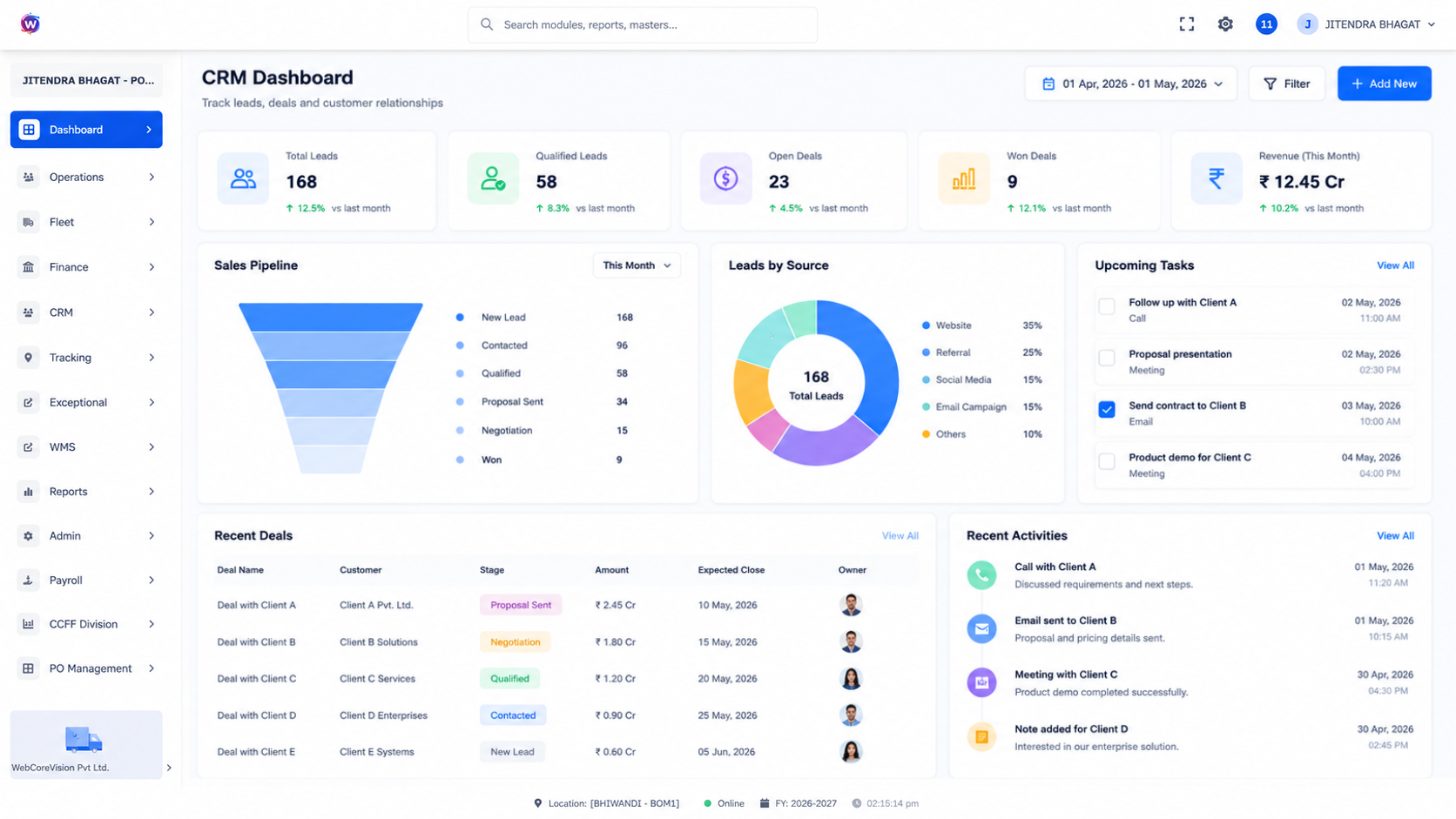
Task: Open the PO Management menu item
Action: (86, 668)
